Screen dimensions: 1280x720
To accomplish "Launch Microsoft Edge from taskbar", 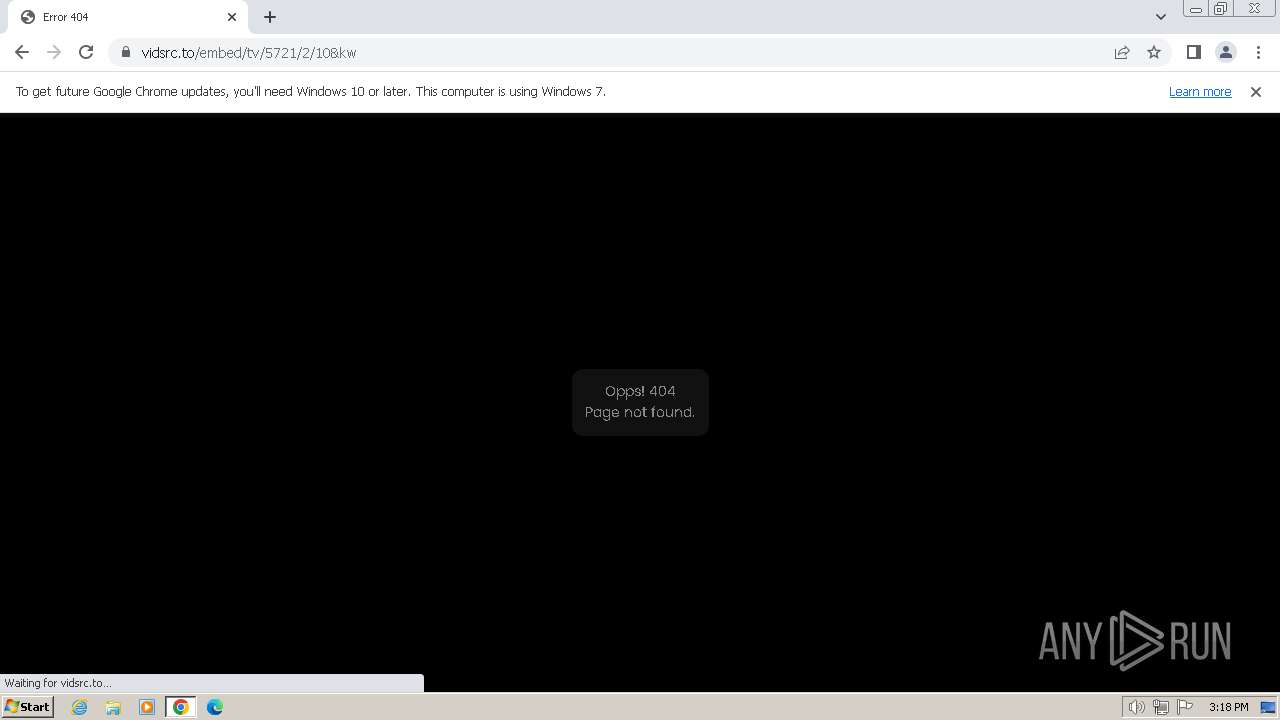I will [x=215, y=707].
